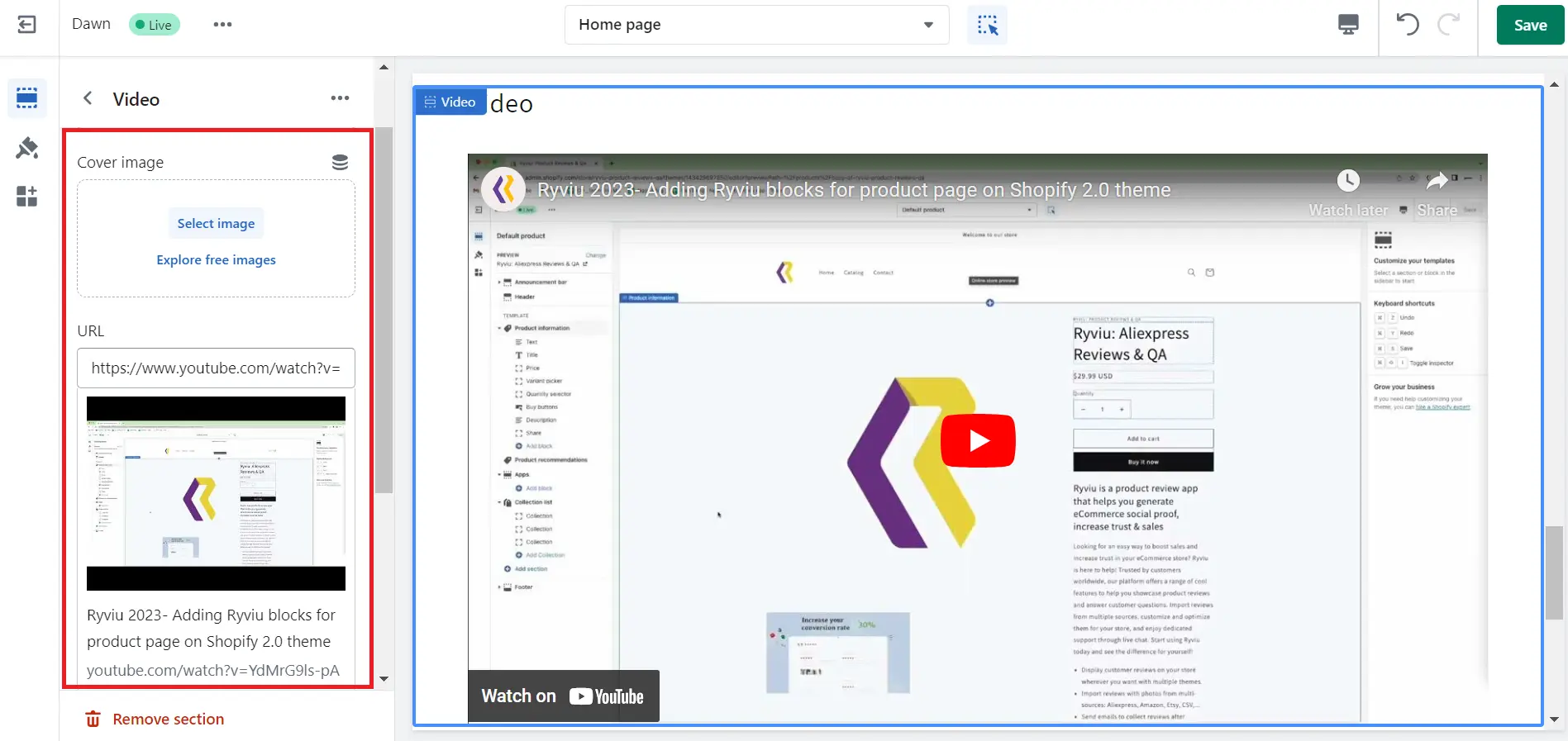Open theme settings brush icon
This screenshot has width=1568, height=741.
(x=26, y=148)
